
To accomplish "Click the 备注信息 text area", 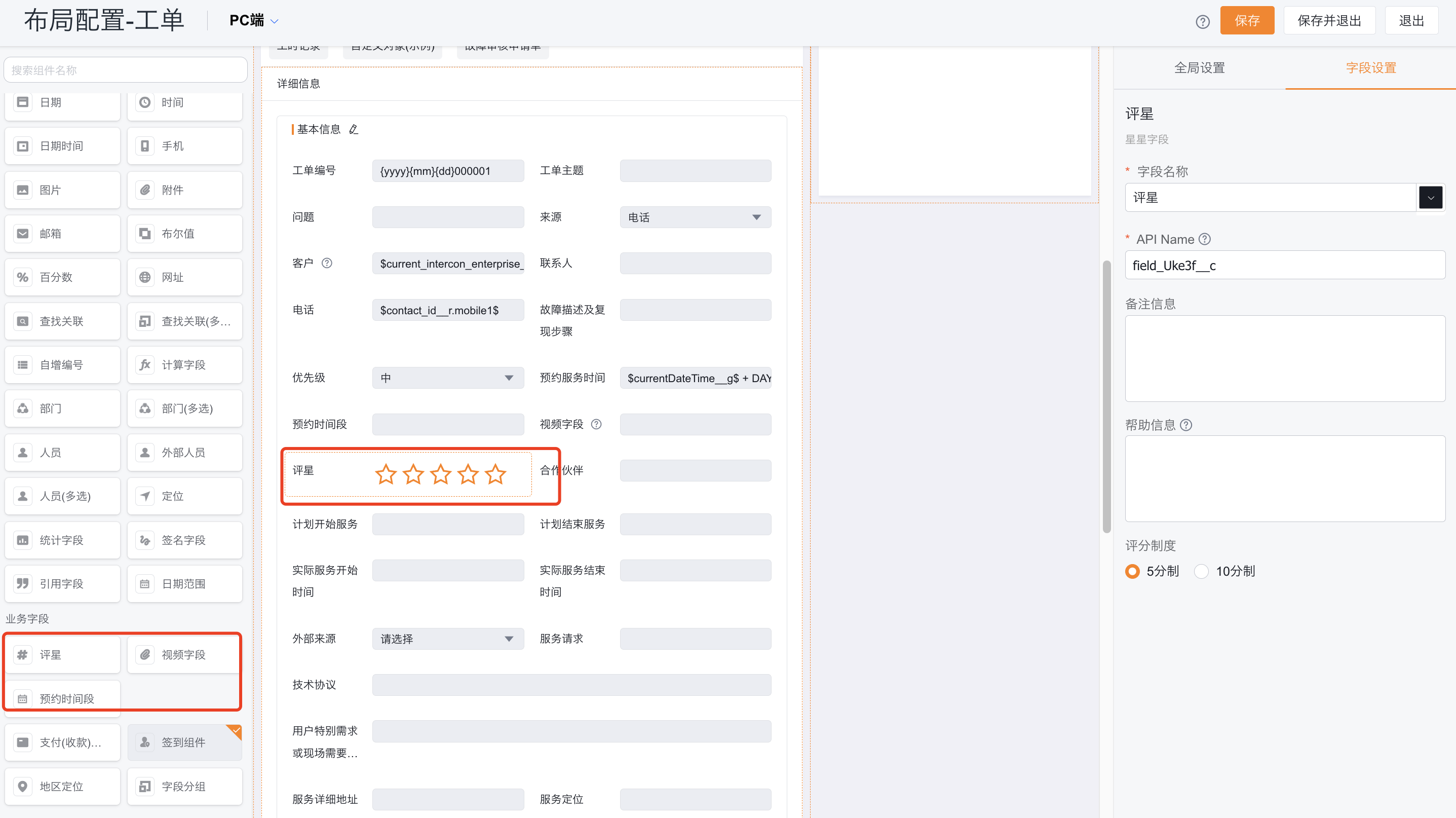I will click(1285, 358).
